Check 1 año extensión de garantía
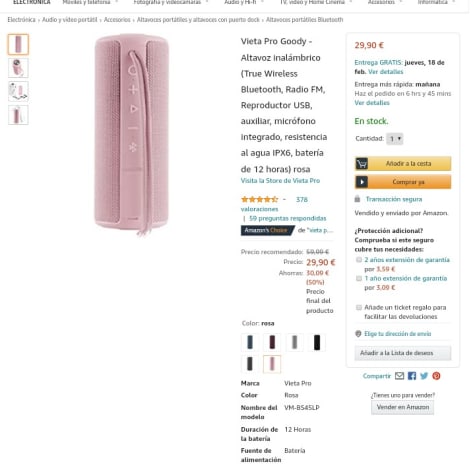This screenshot has width=475, height=466. click(x=359, y=278)
